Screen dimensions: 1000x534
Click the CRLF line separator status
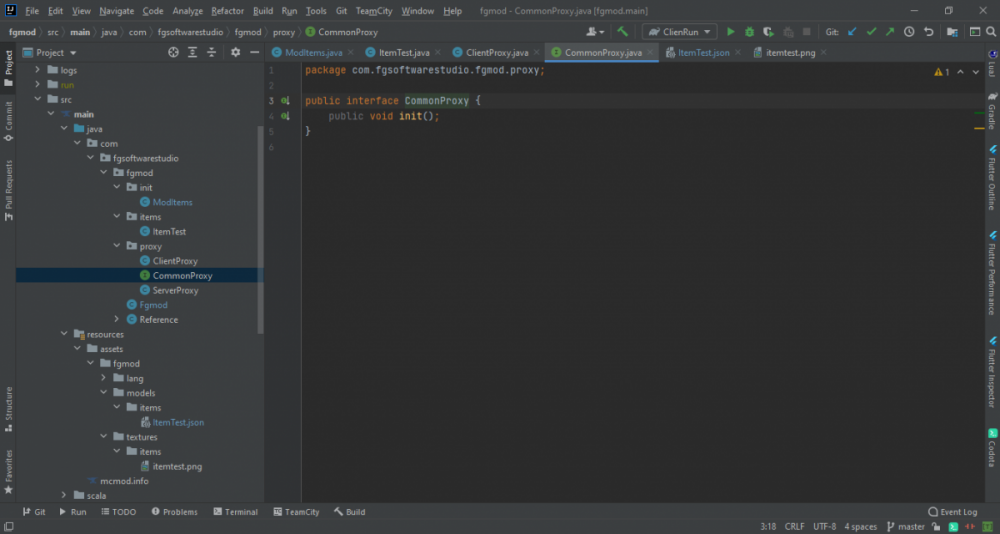794,527
